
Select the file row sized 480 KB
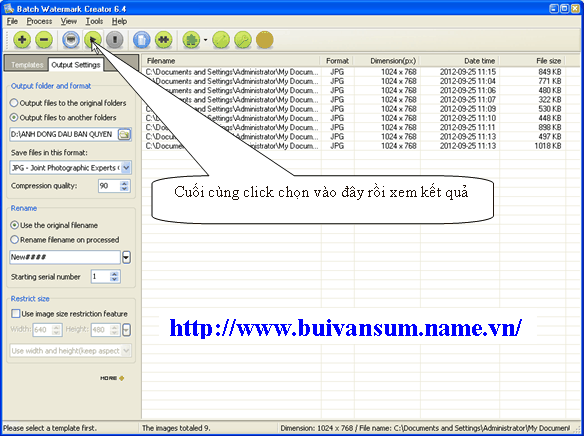[353, 90]
